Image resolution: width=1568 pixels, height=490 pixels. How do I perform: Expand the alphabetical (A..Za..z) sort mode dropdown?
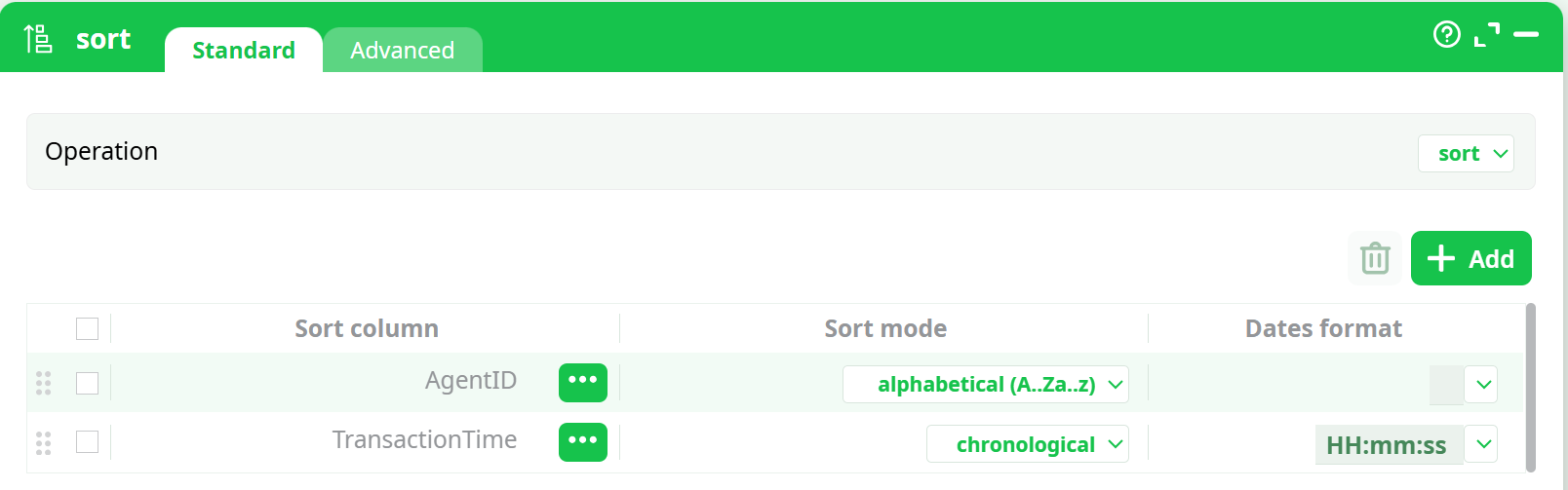point(986,385)
